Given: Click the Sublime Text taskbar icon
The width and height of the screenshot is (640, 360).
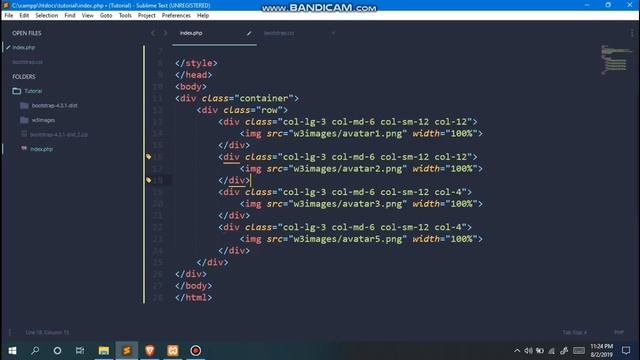Looking at the screenshot, I should tap(127, 351).
